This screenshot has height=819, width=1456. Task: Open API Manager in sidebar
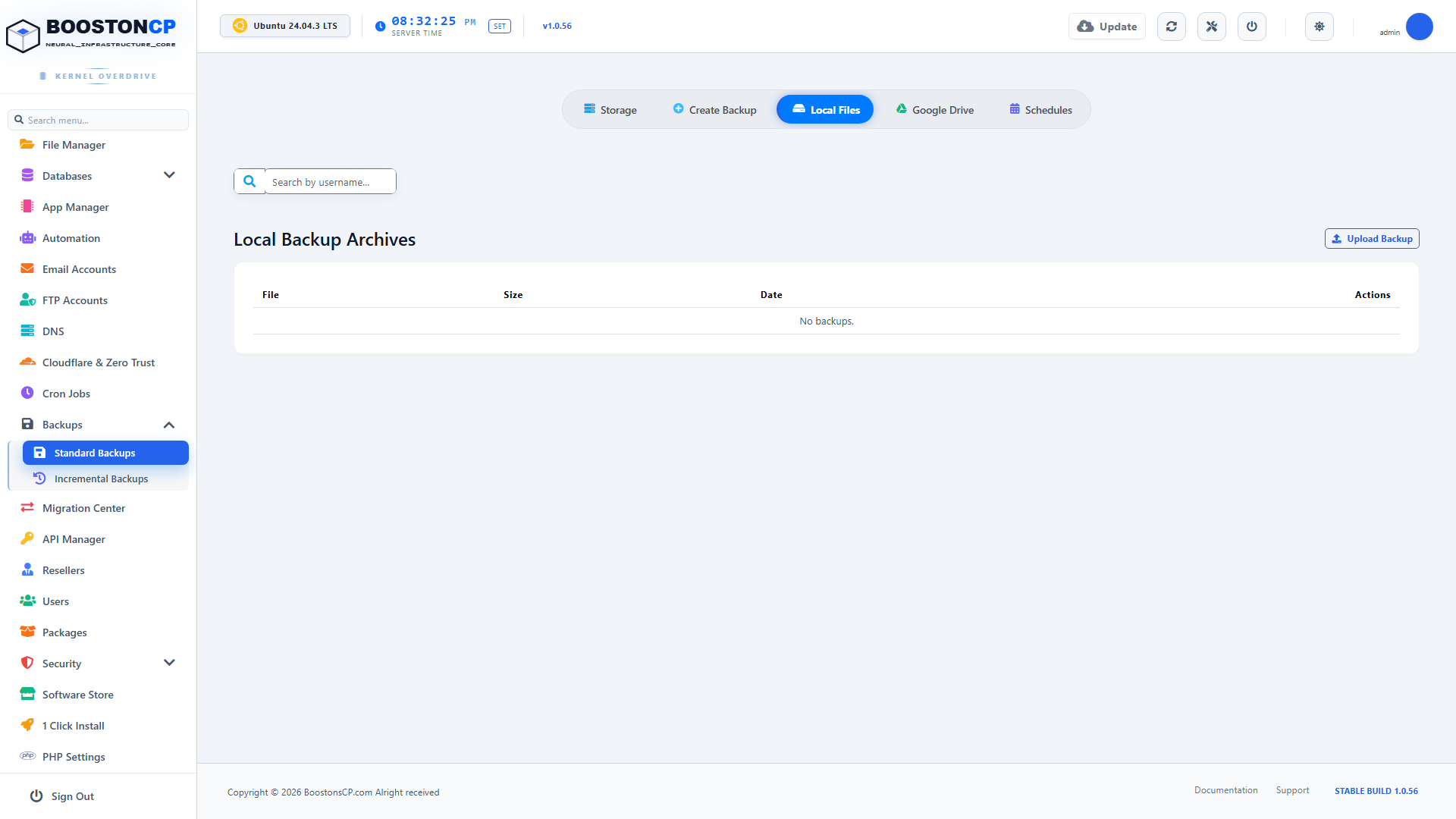click(x=99, y=539)
